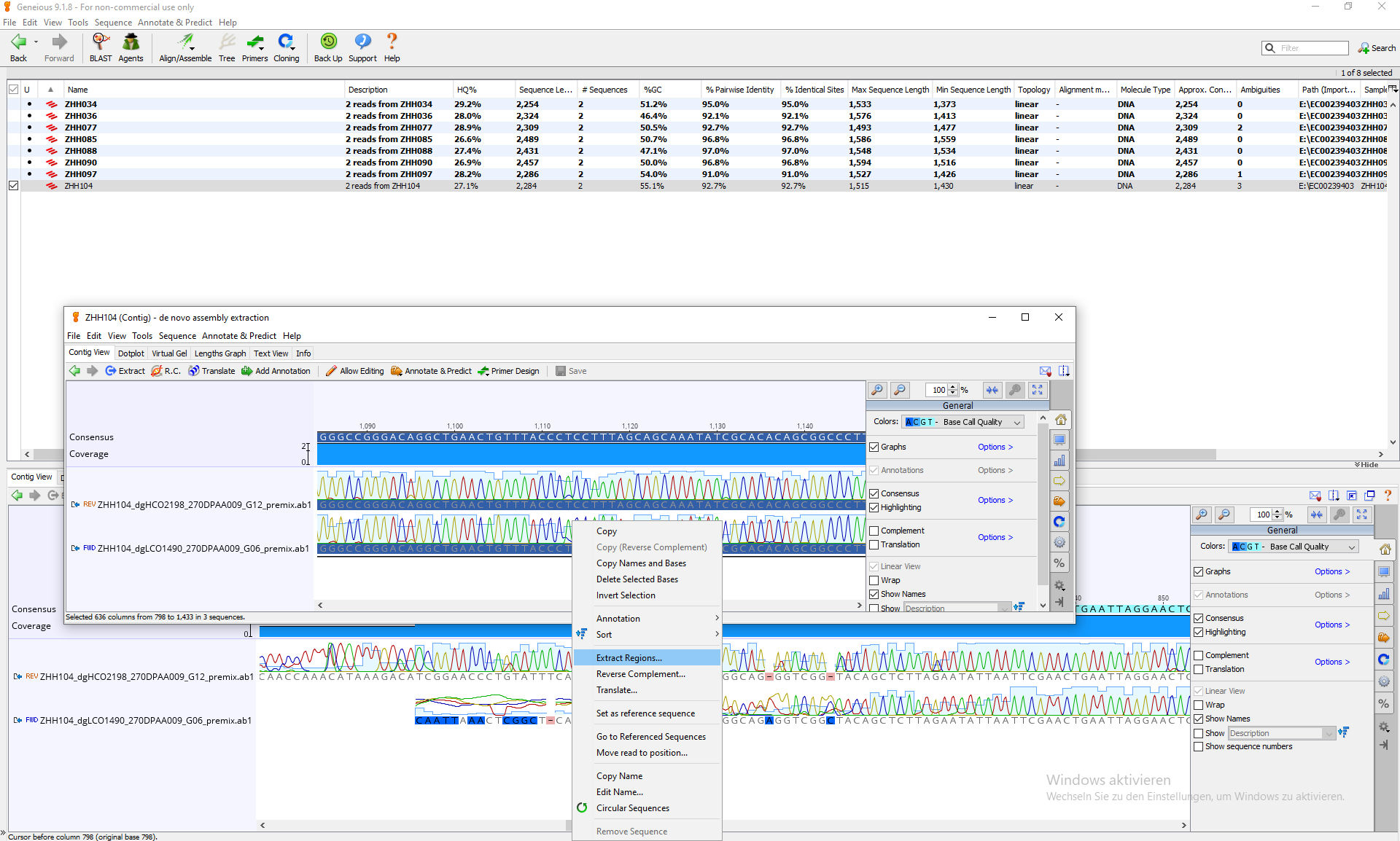The image size is (1400, 841).
Task: Click Save button in contig window
Action: tap(571, 371)
